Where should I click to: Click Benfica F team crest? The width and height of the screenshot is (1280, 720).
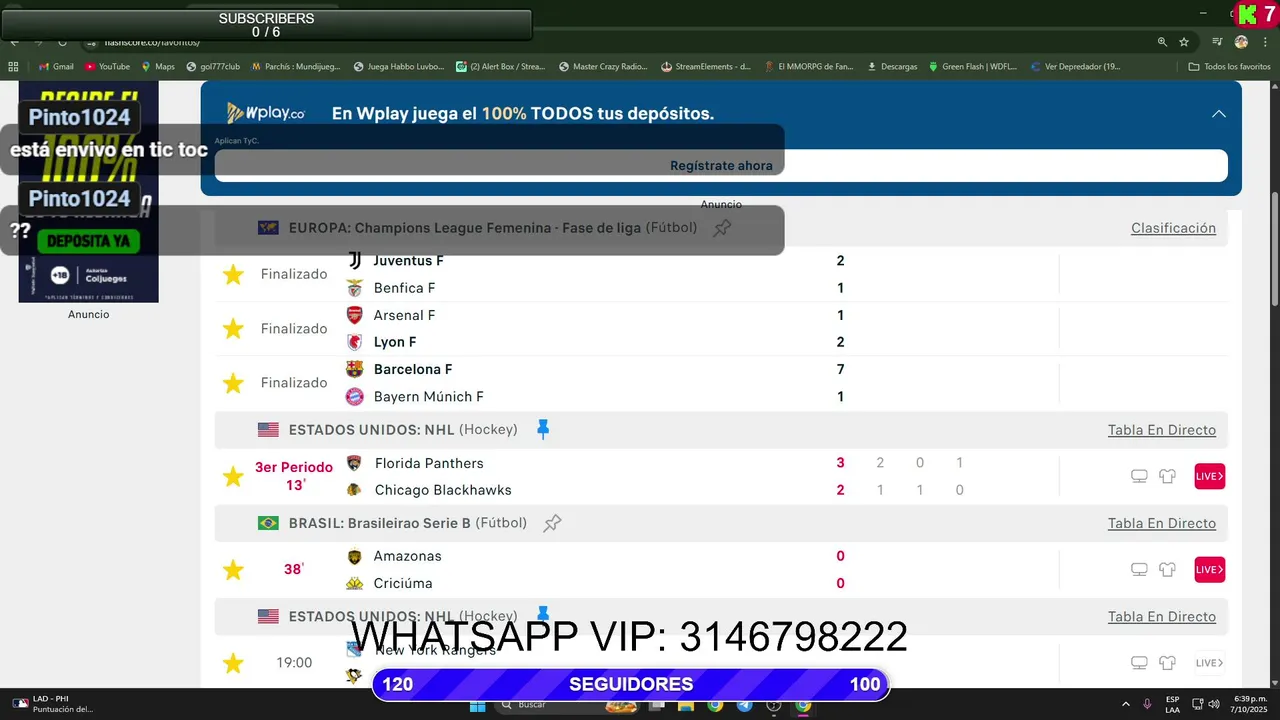point(355,288)
